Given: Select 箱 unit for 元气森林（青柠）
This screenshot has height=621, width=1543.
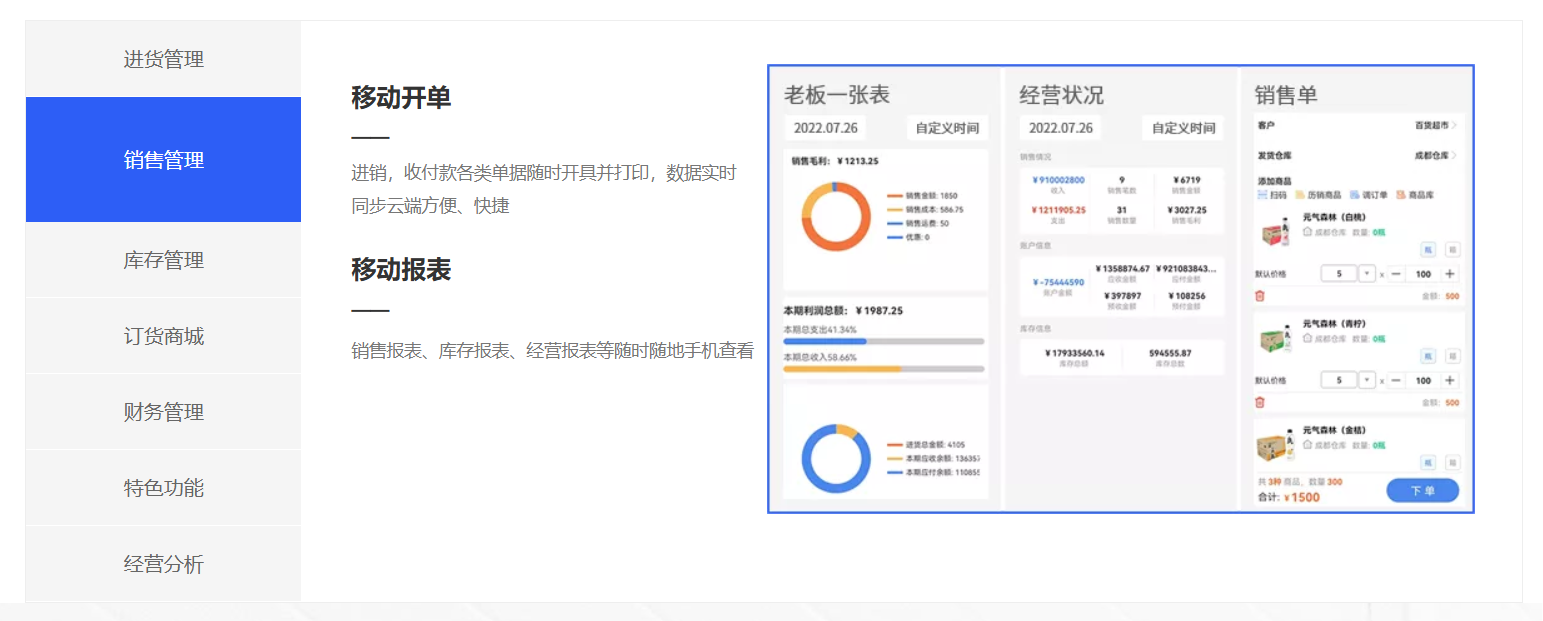Looking at the screenshot, I should pyautogui.click(x=1453, y=356).
